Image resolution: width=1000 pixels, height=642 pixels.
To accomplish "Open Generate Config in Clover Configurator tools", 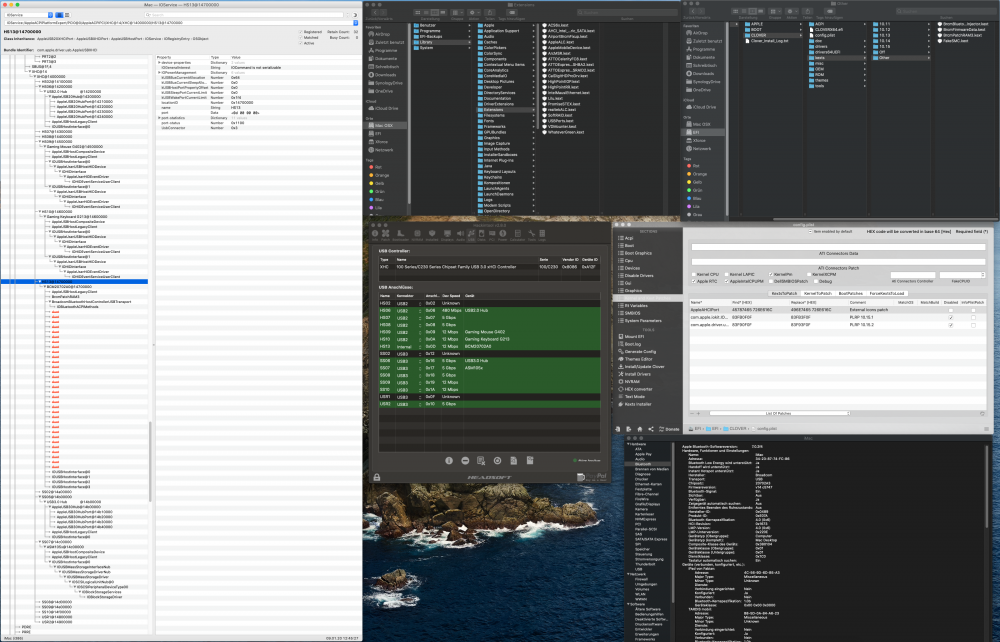I will (636, 351).
